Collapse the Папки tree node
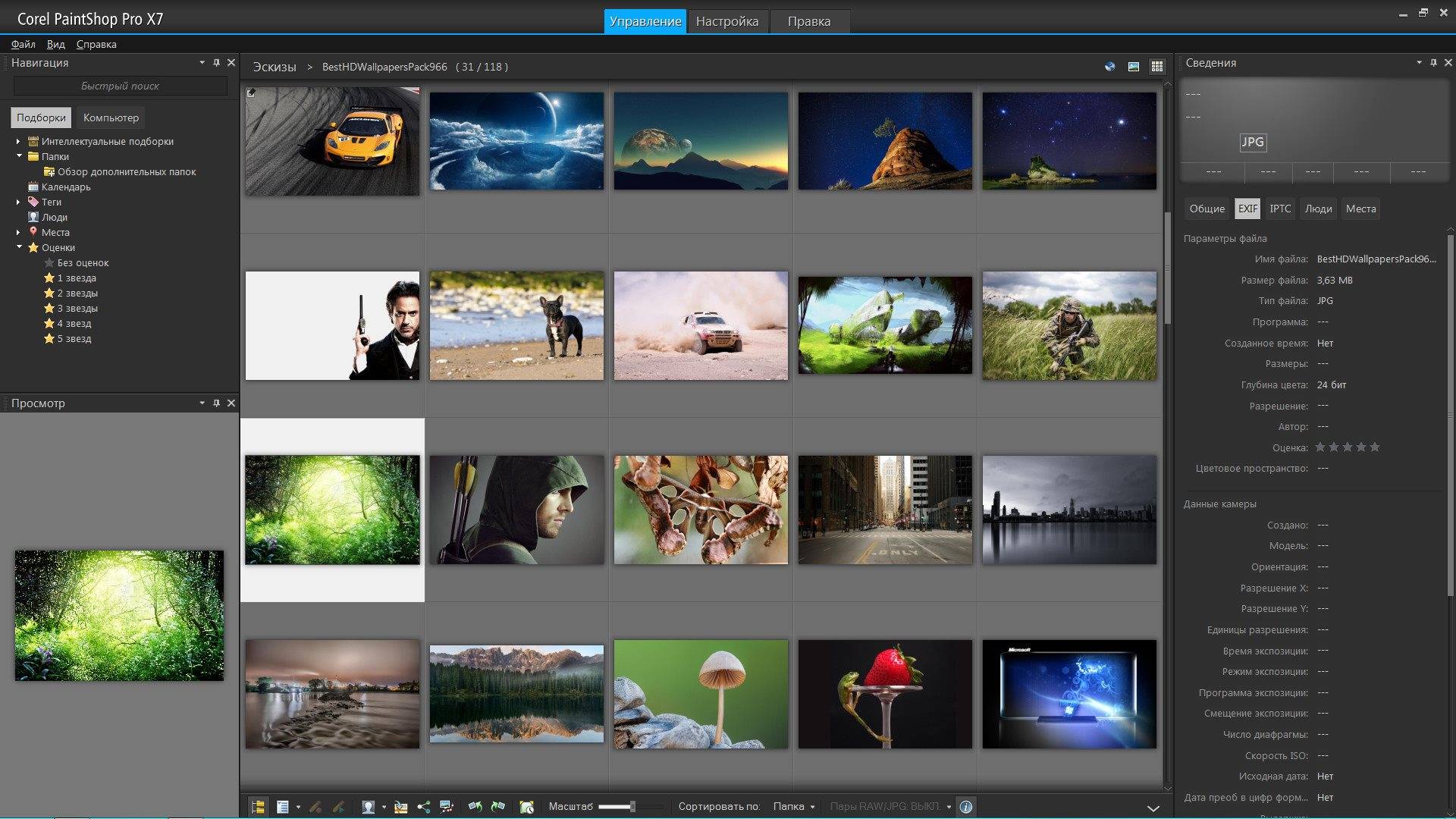Viewport: 1456px width, 819px height. pyautogui.click(x=19, y=156)
